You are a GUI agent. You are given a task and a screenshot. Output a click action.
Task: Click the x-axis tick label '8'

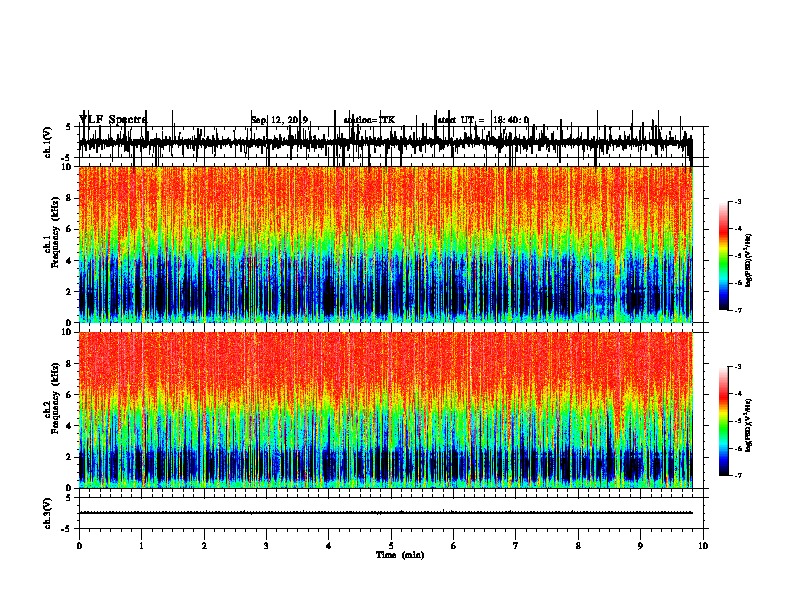[x=578, y=546]
